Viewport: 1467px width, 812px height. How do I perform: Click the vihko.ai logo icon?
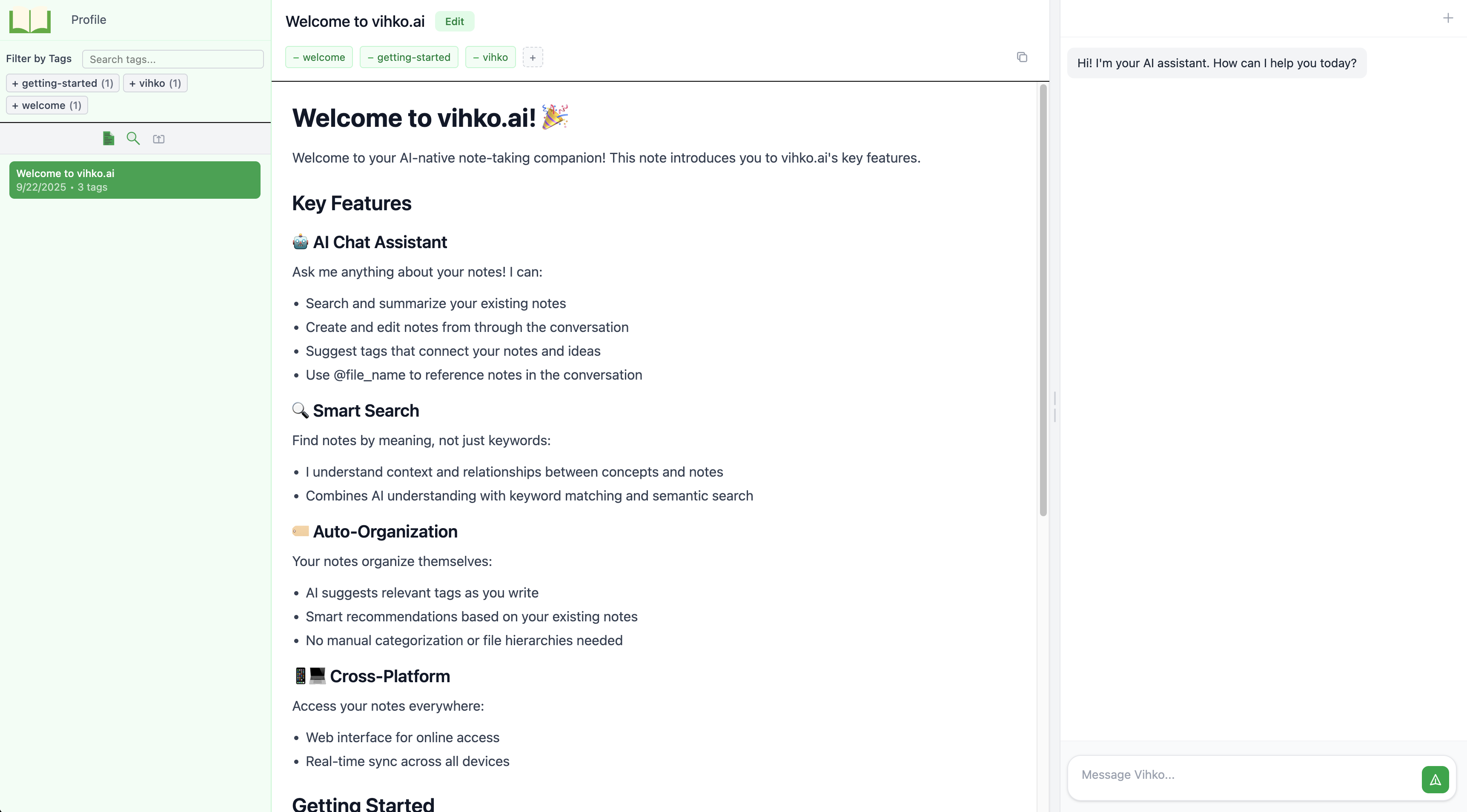point(30,20)
